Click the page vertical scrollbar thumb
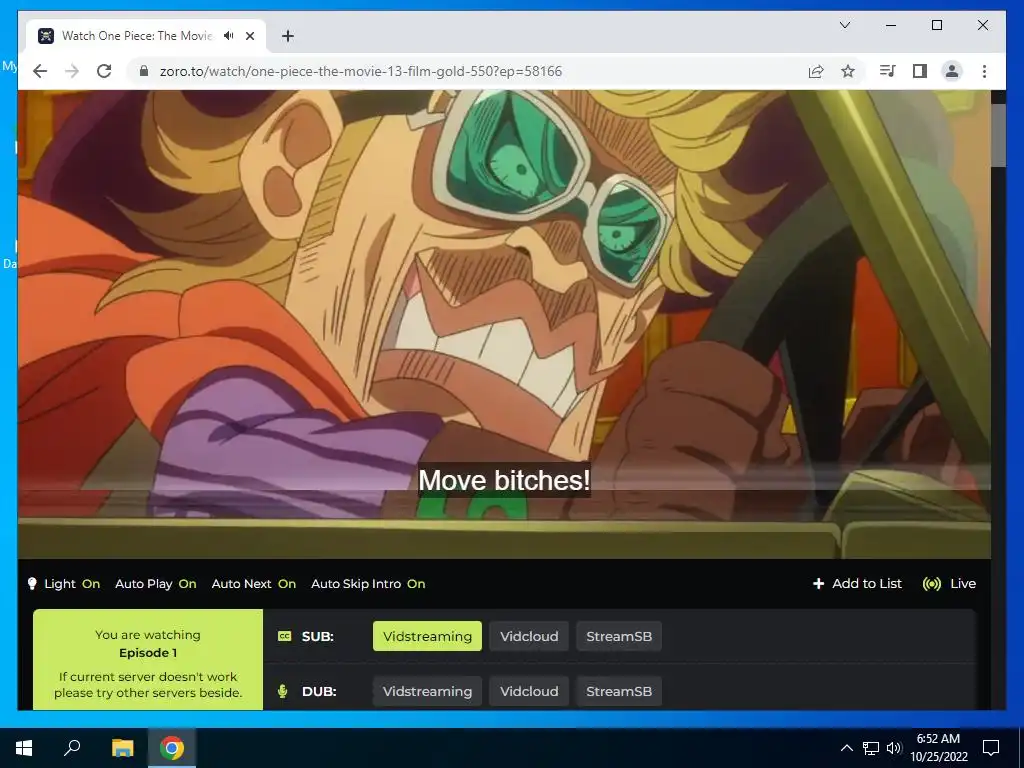Viewport: 1024px width, 768px height. point(999,135)
